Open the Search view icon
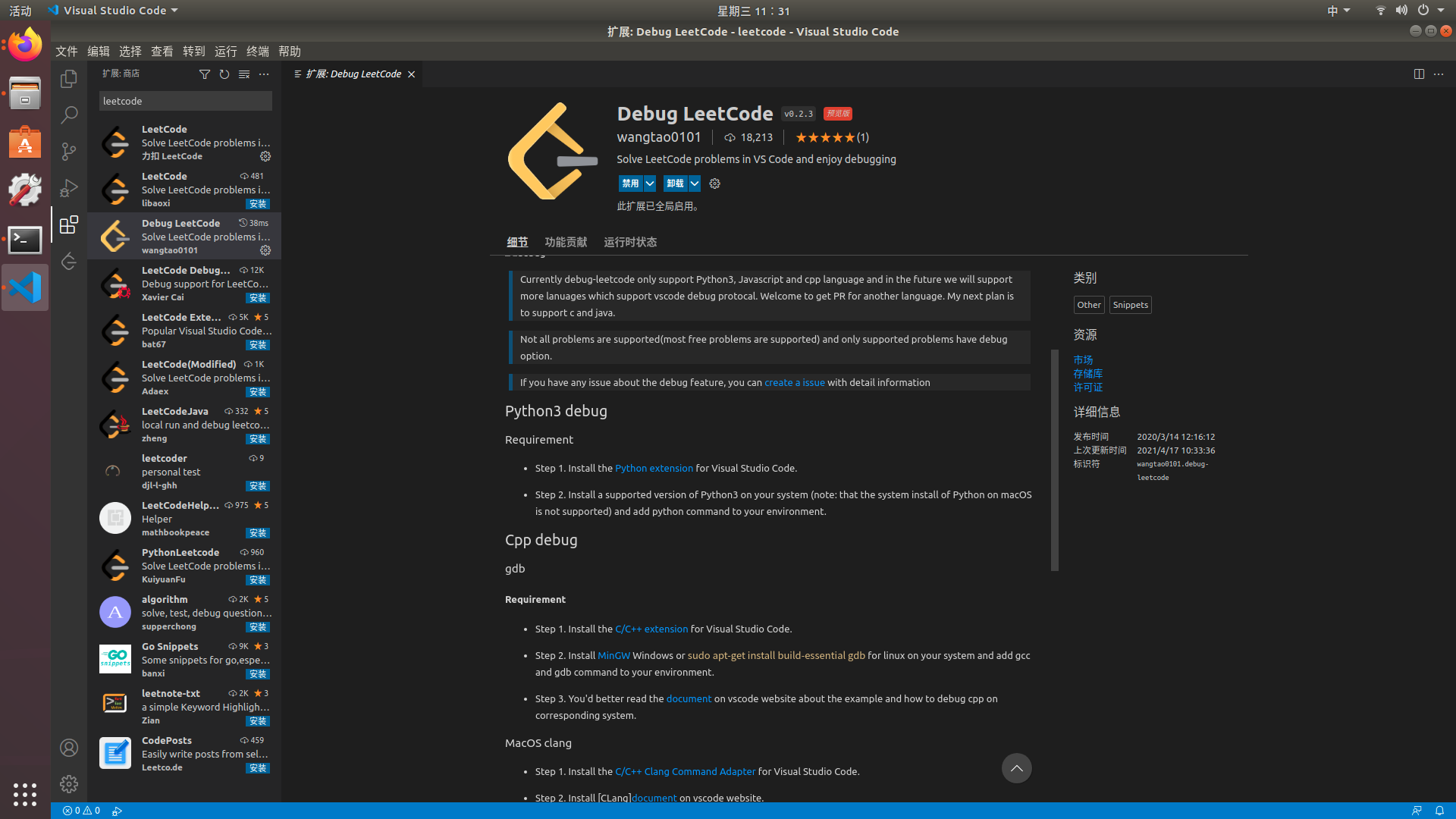Image resolution: width=1456 pixels, height=819 pixels. 69,115
